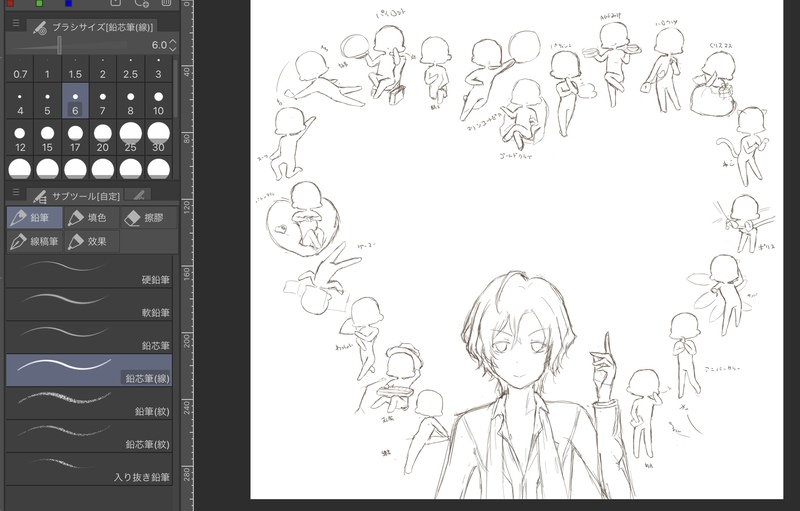Choose brush size preset 2.5
This screenshot has width=800, height=511.
pyautogui.click(x=131, y=69)
